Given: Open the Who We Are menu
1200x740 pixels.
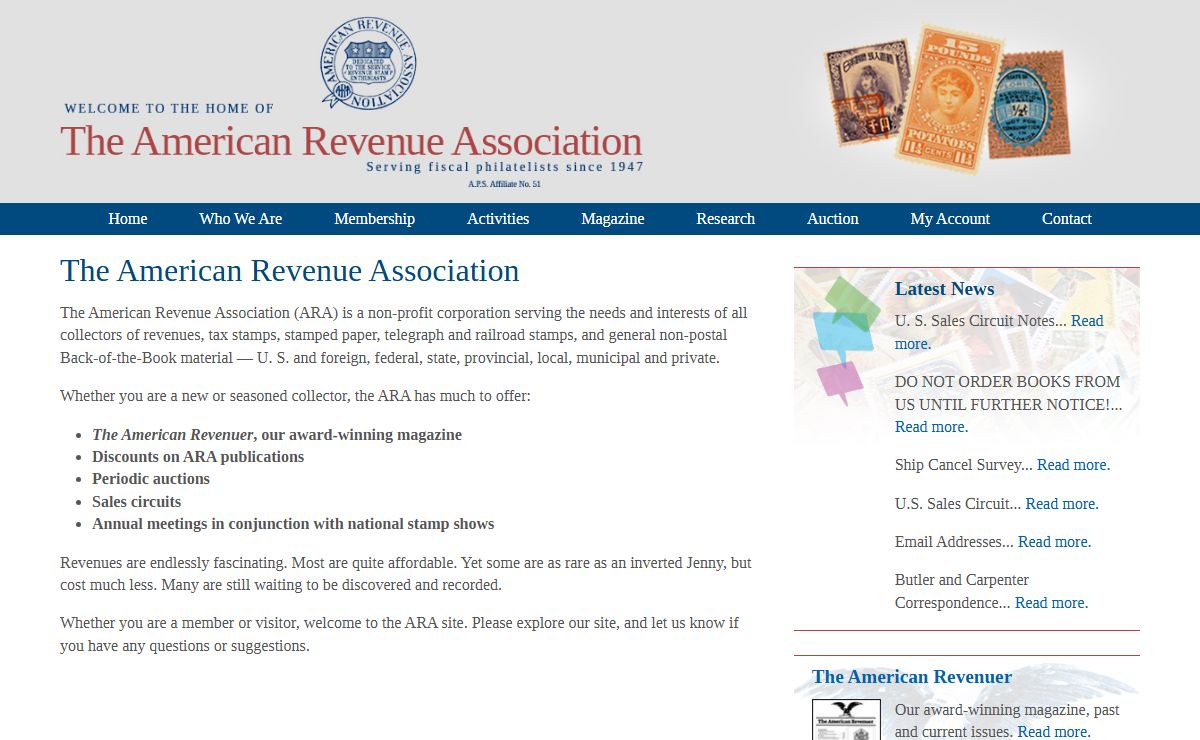Looking at the screenshot, I should pyautogui.click(x=240, y=219).
